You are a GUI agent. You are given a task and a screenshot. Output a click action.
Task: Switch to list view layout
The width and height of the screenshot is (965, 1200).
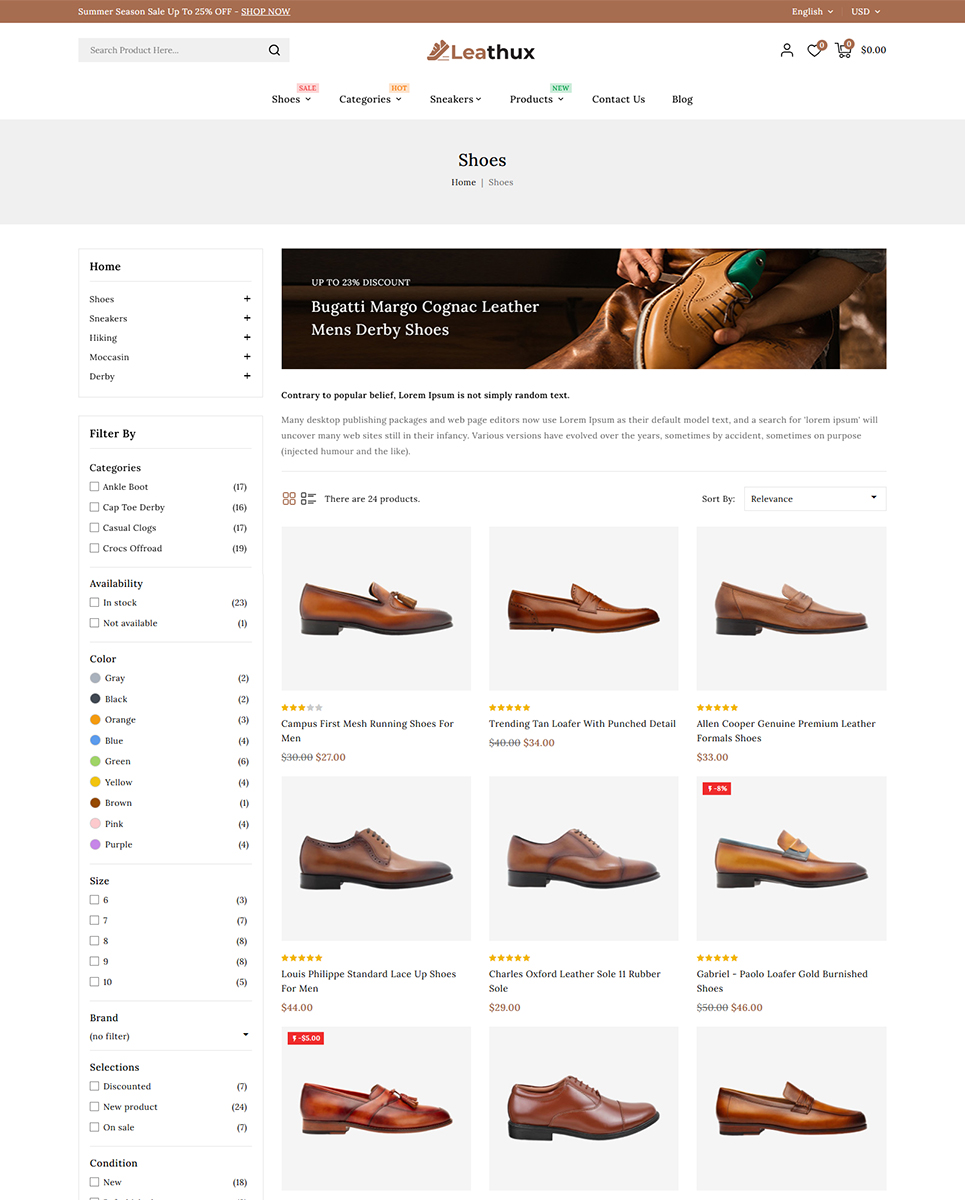308,498
